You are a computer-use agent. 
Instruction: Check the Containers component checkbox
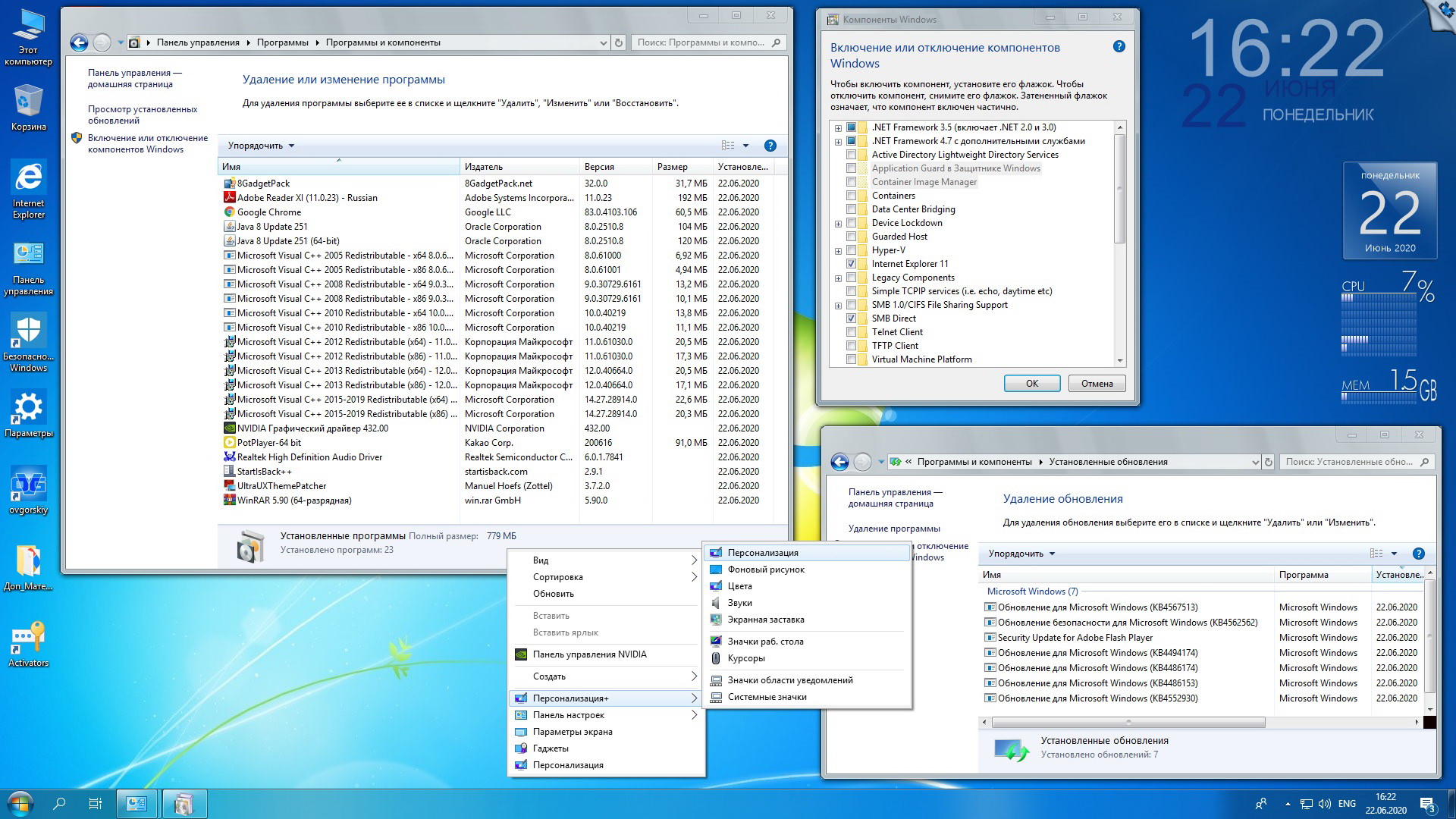(x=851, y=196)
